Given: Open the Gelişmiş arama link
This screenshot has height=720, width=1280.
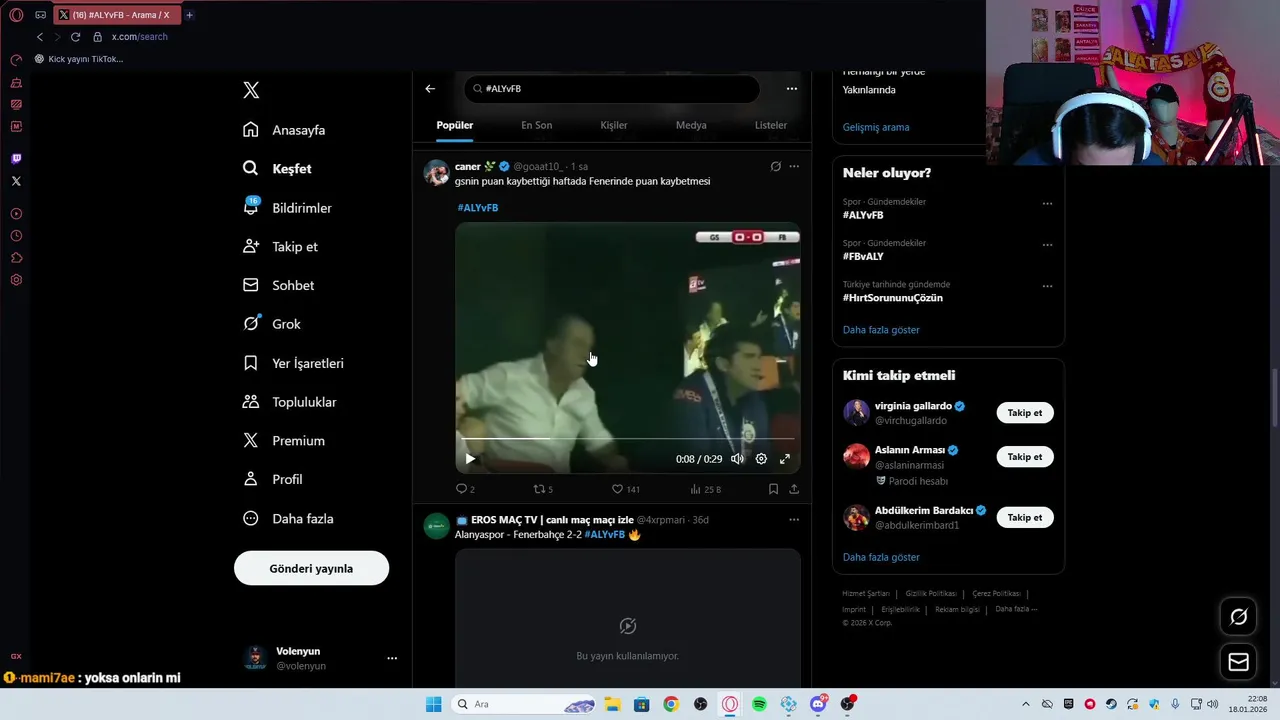Looking at the screenshot, I should tap(876, 127).
